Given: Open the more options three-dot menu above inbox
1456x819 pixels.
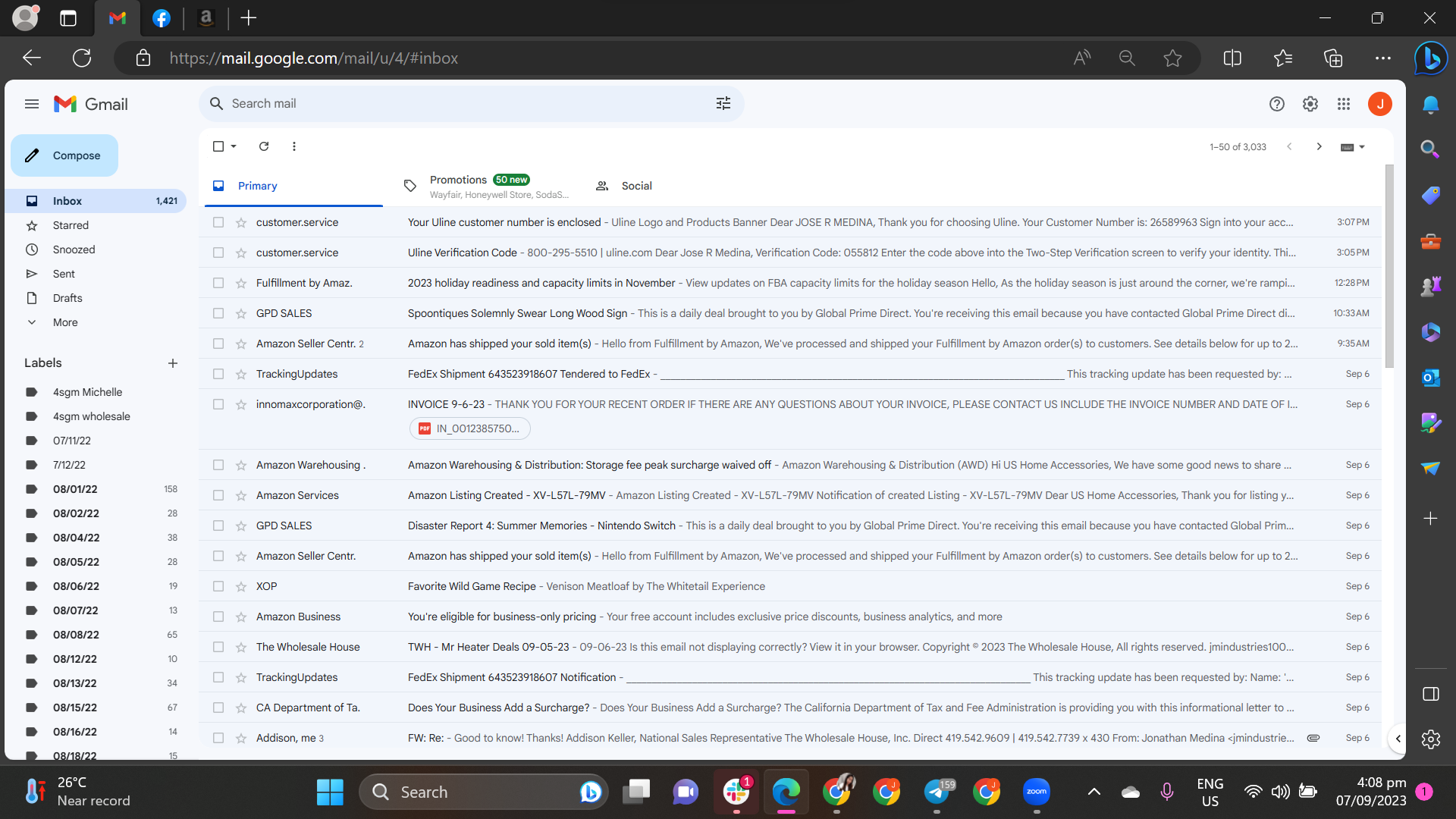Looking at the screenshot, I should click(294, 146).
